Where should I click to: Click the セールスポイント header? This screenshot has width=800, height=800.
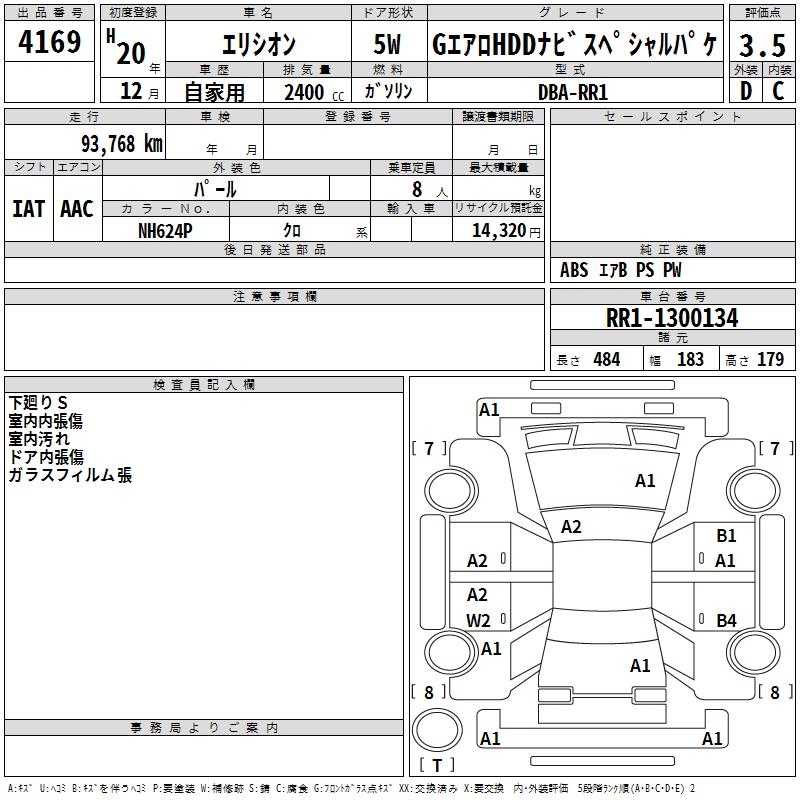tap(672, 116)
